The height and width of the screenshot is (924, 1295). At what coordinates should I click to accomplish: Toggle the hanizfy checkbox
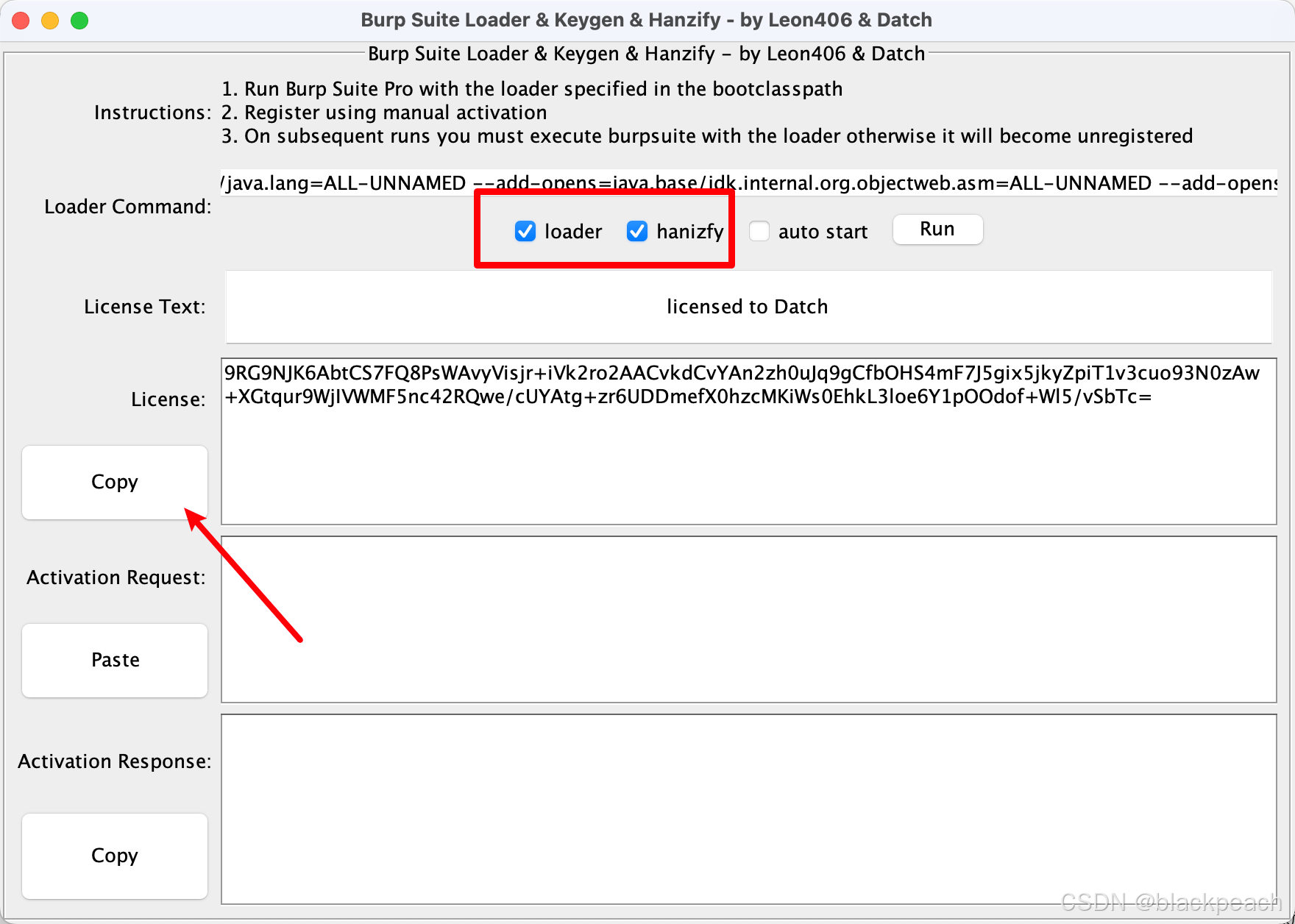point(637,231)
